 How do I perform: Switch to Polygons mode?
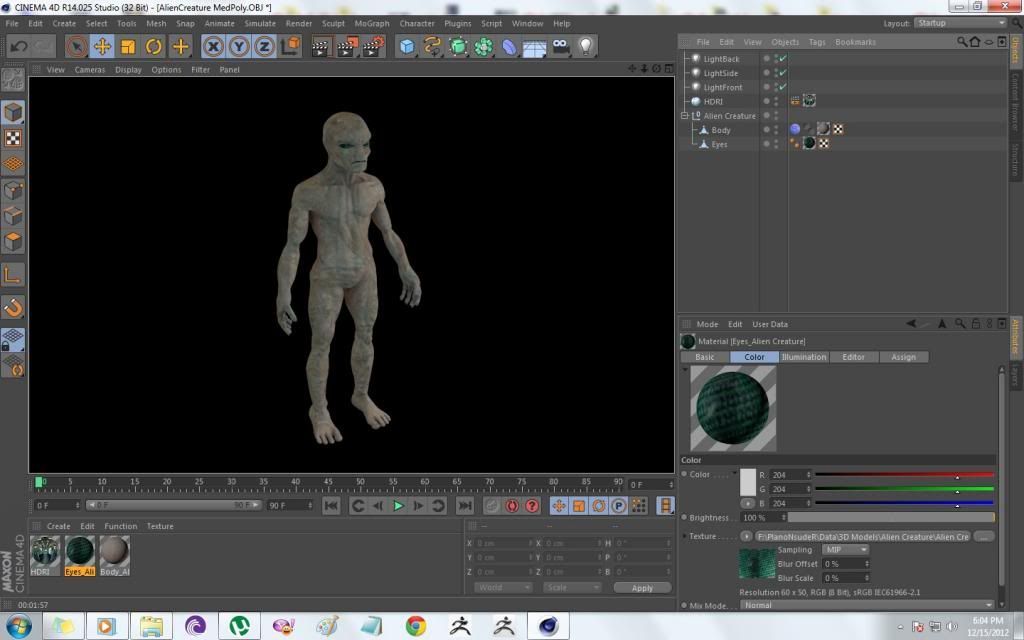12,242
